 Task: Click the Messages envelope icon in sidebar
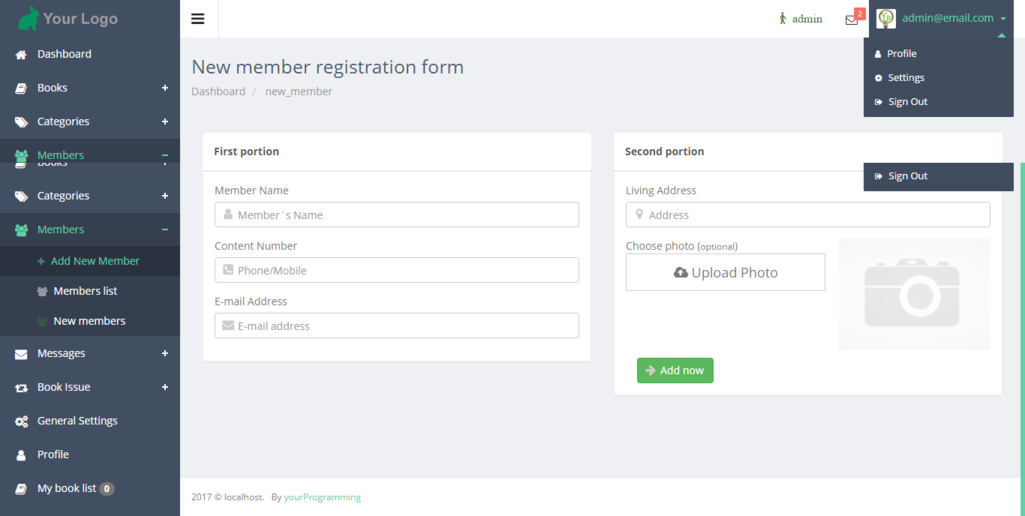click(21, 353)
